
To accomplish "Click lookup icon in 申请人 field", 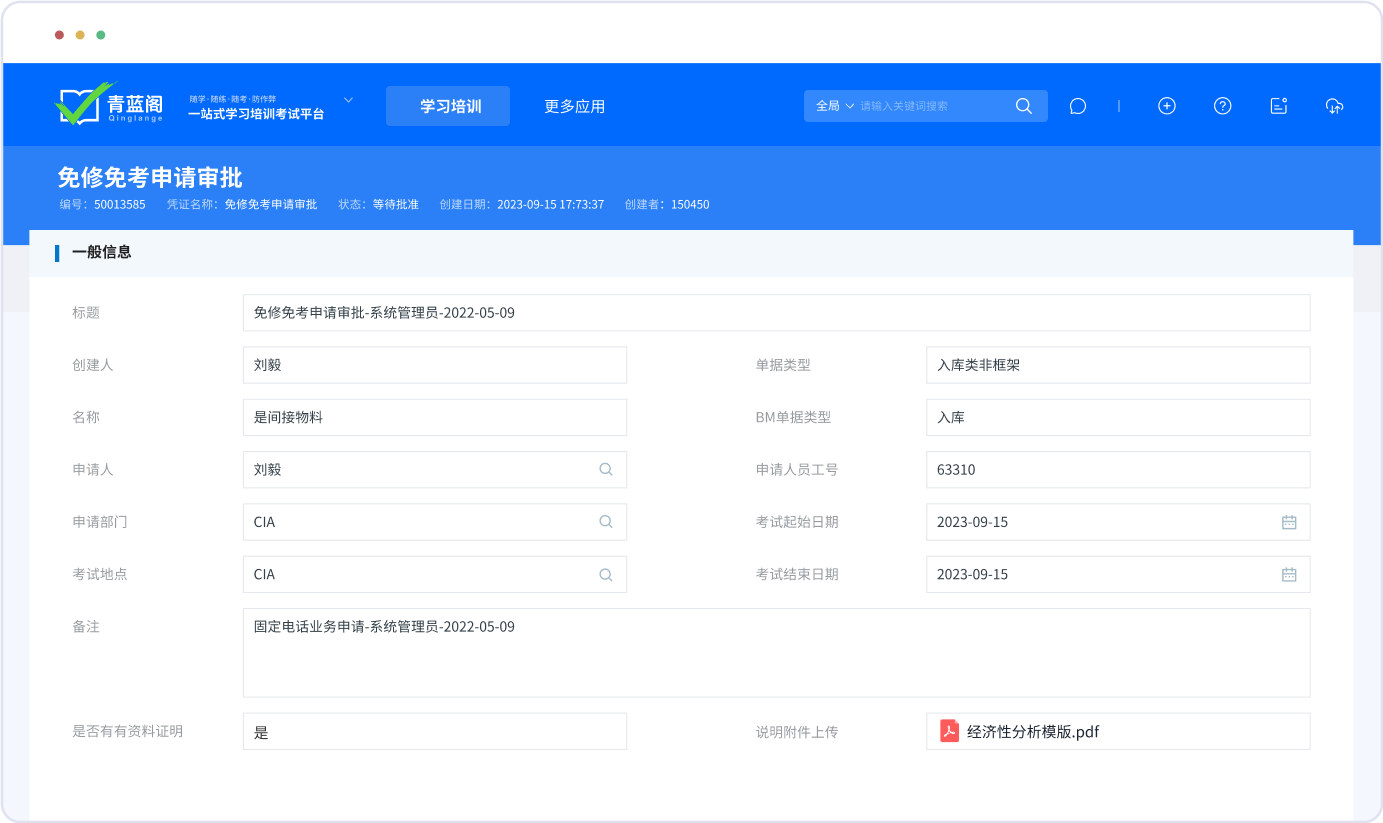I will [605, 469].
